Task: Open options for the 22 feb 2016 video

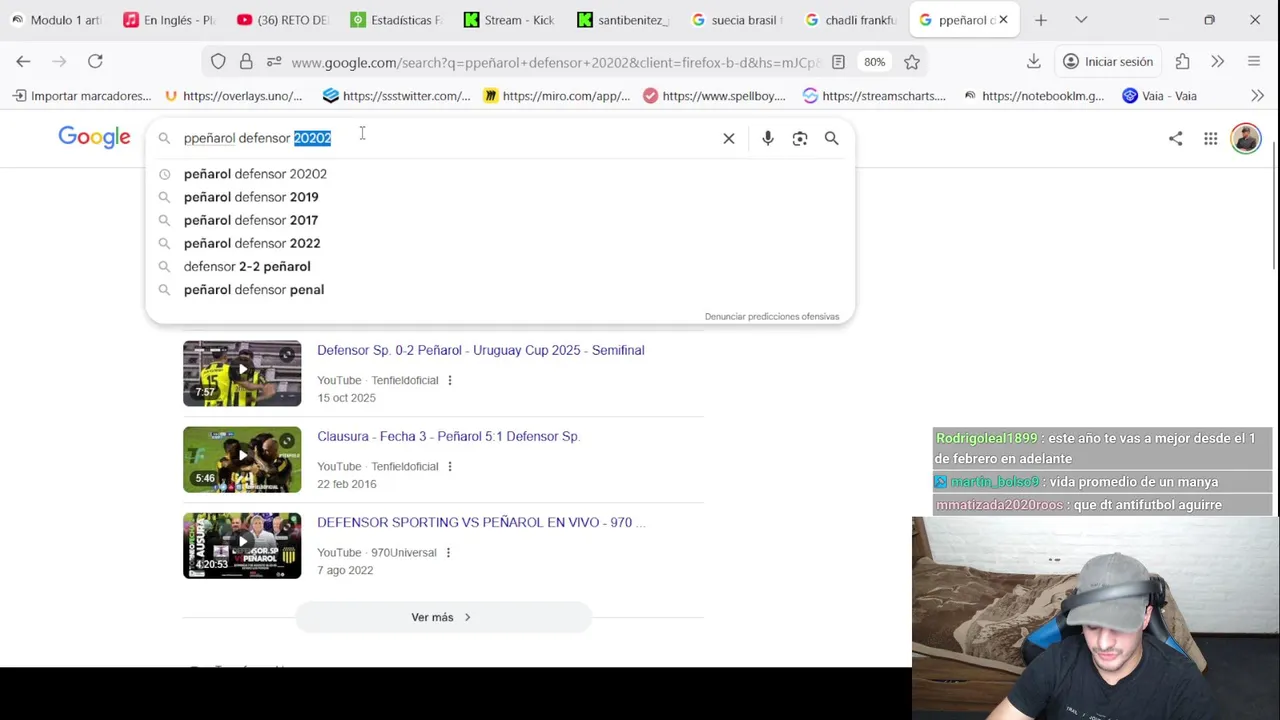Action: [x=450, y=466]
